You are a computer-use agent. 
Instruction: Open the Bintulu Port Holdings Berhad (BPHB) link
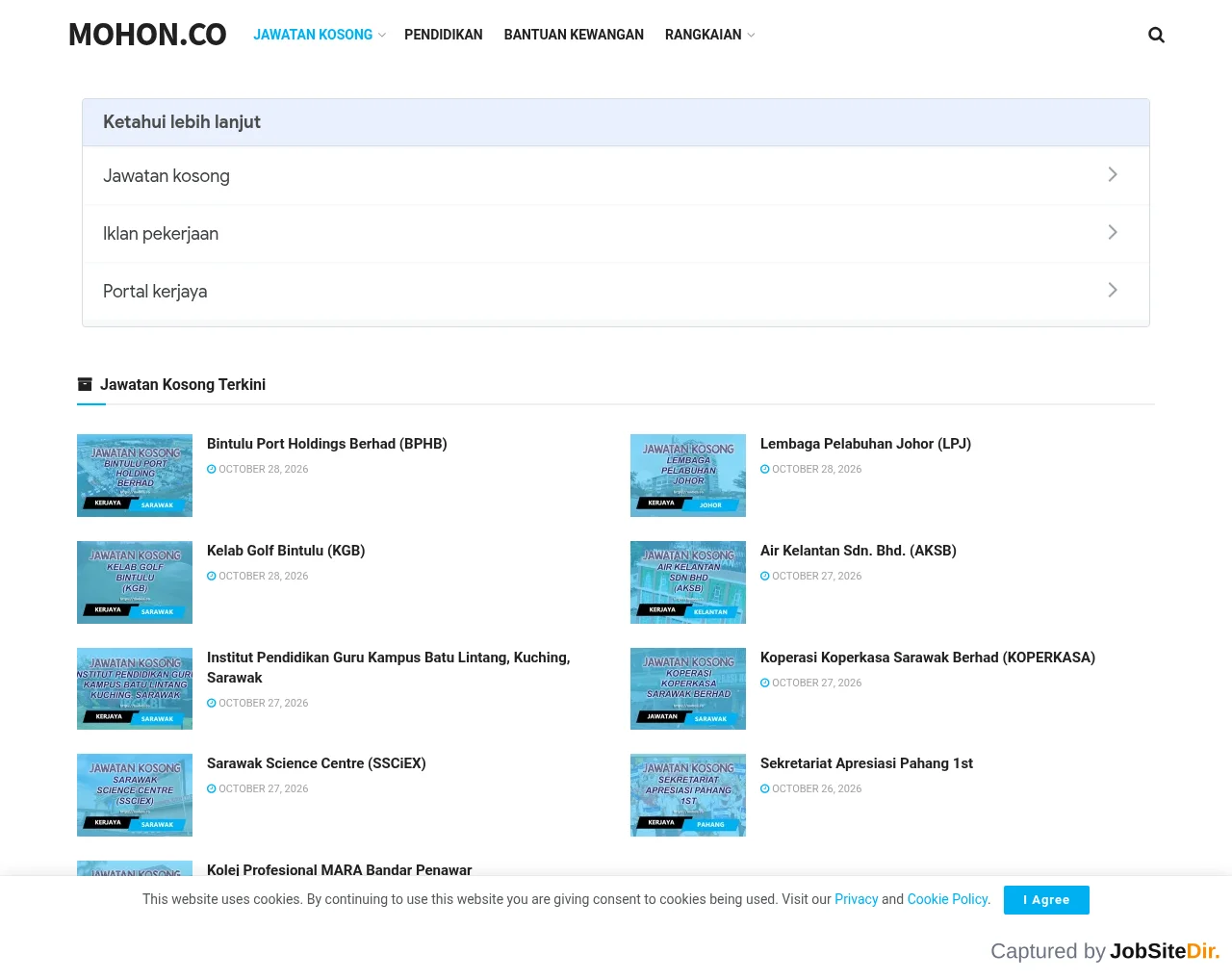[327, 444]
